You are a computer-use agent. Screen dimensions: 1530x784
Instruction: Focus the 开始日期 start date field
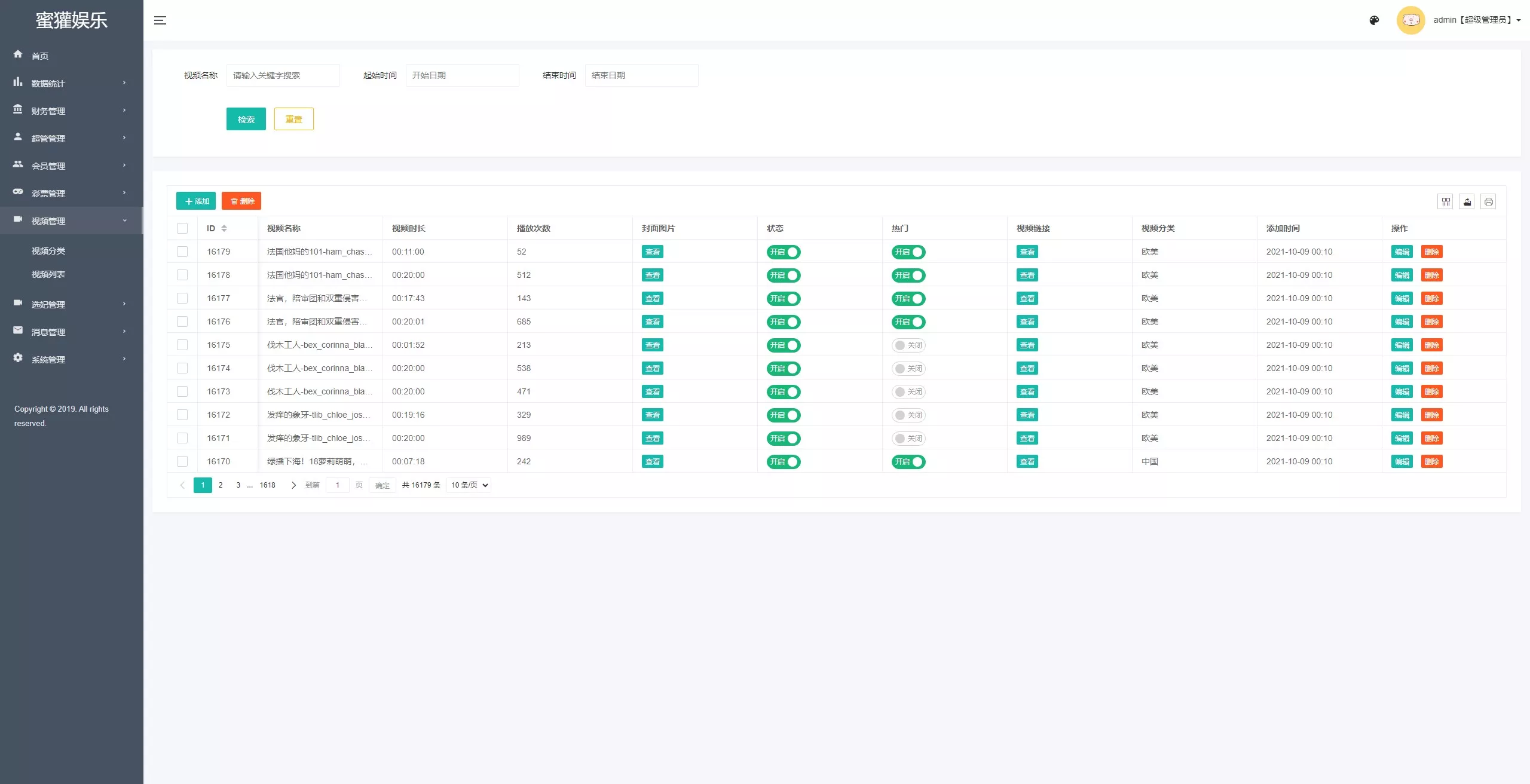tap(462, 75)
